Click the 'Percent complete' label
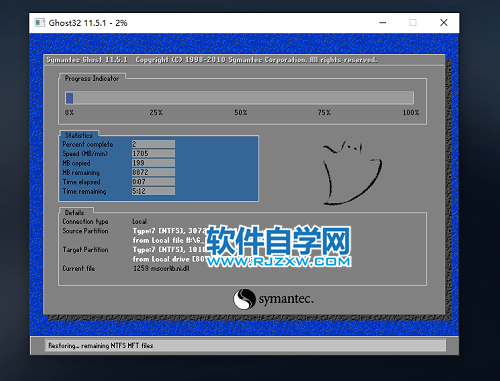Image resolution: width=500 pixels, height=381 pixels. [x=88, y=144]
